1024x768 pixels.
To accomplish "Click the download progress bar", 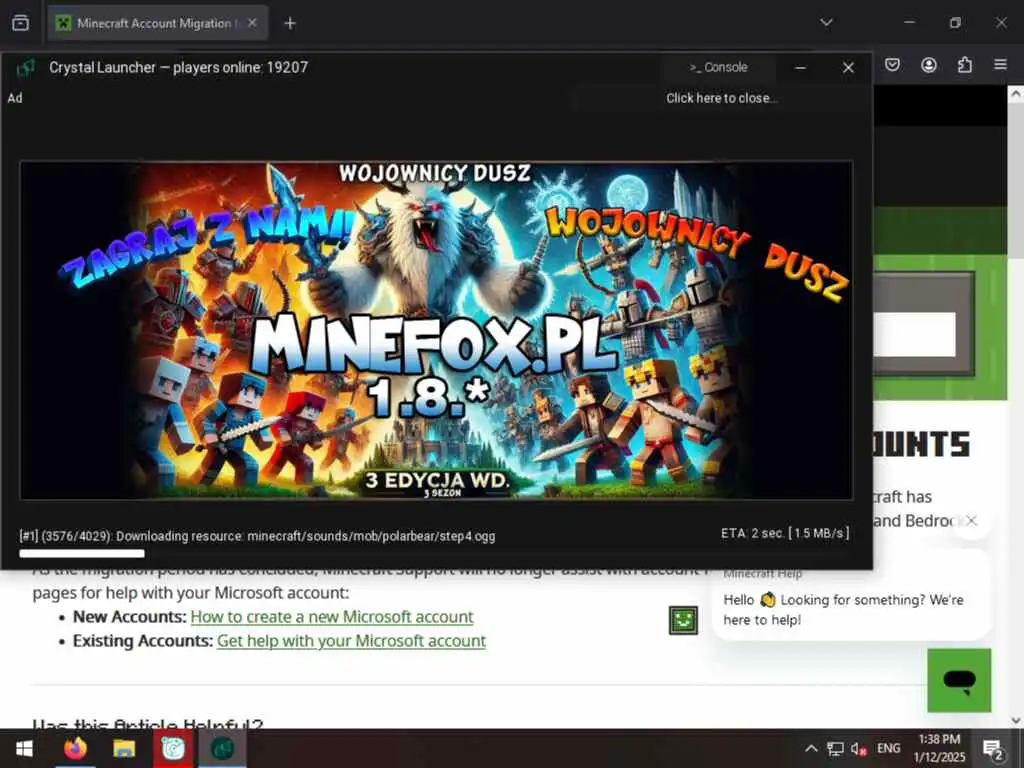I will (x=436, y=554).
